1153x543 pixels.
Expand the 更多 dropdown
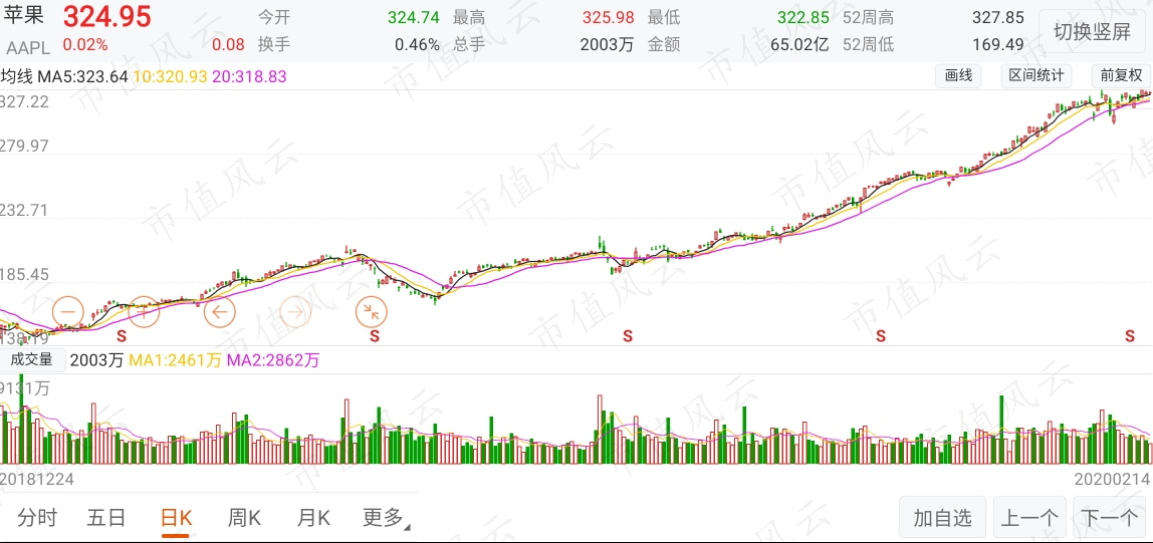point(386,518)
